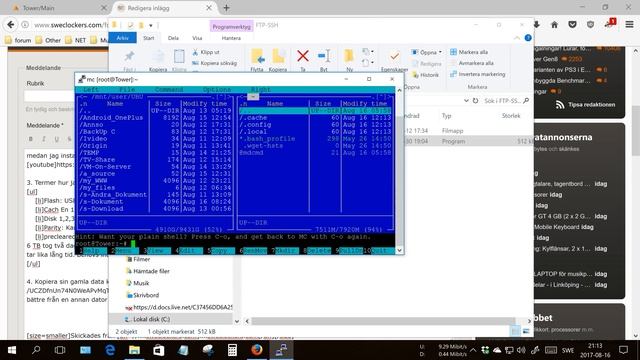640x360 pixels.
Task: Click Markera alla in ribbon
Action: (469, 52)
